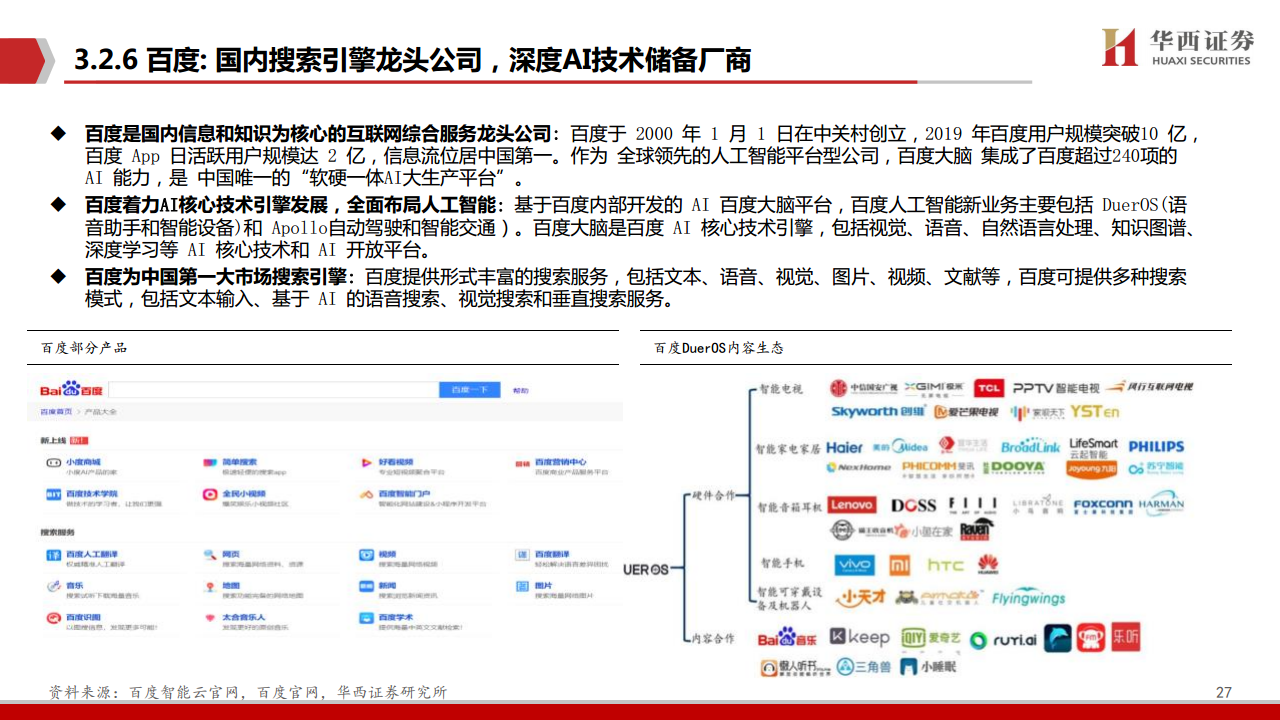1280x720 pixels.
Task: Click the 百度智能门户 icon
Action: 367,495
